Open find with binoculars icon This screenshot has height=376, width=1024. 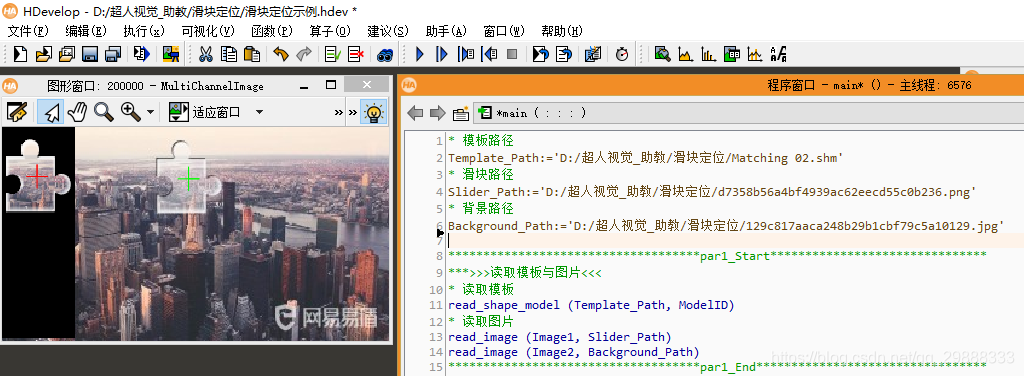[385, 54]
